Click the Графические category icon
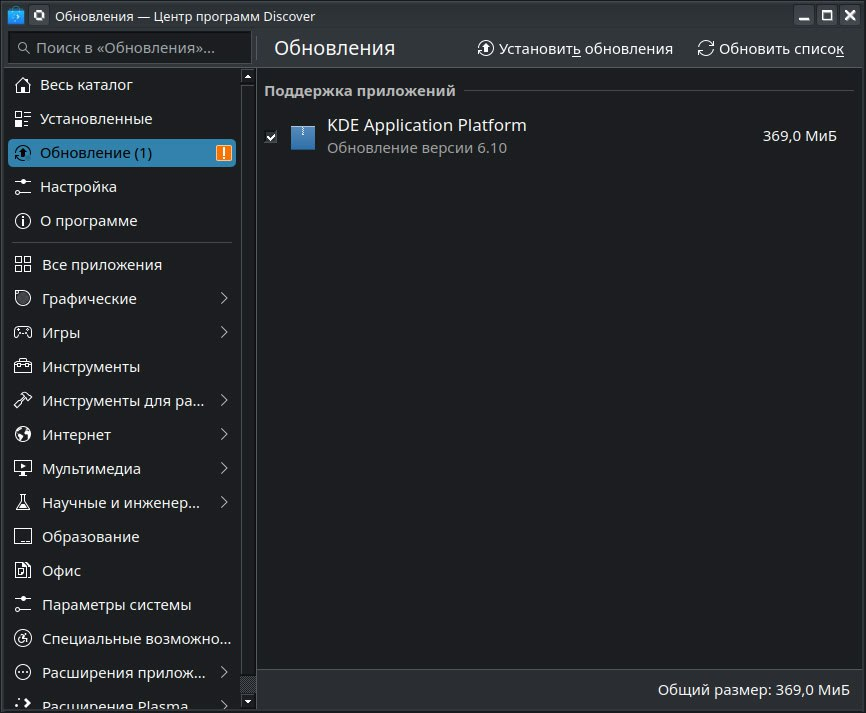Image resolution: width=866 pixels, height=713 pixels. click(23, 298)
